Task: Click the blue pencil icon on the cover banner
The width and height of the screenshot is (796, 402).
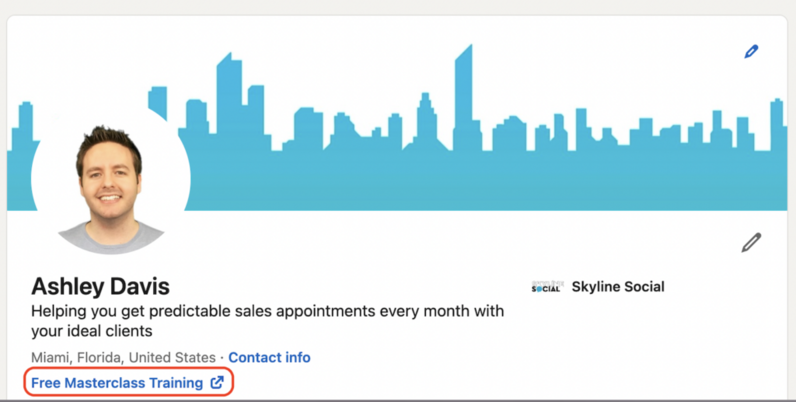Action: 751,51
